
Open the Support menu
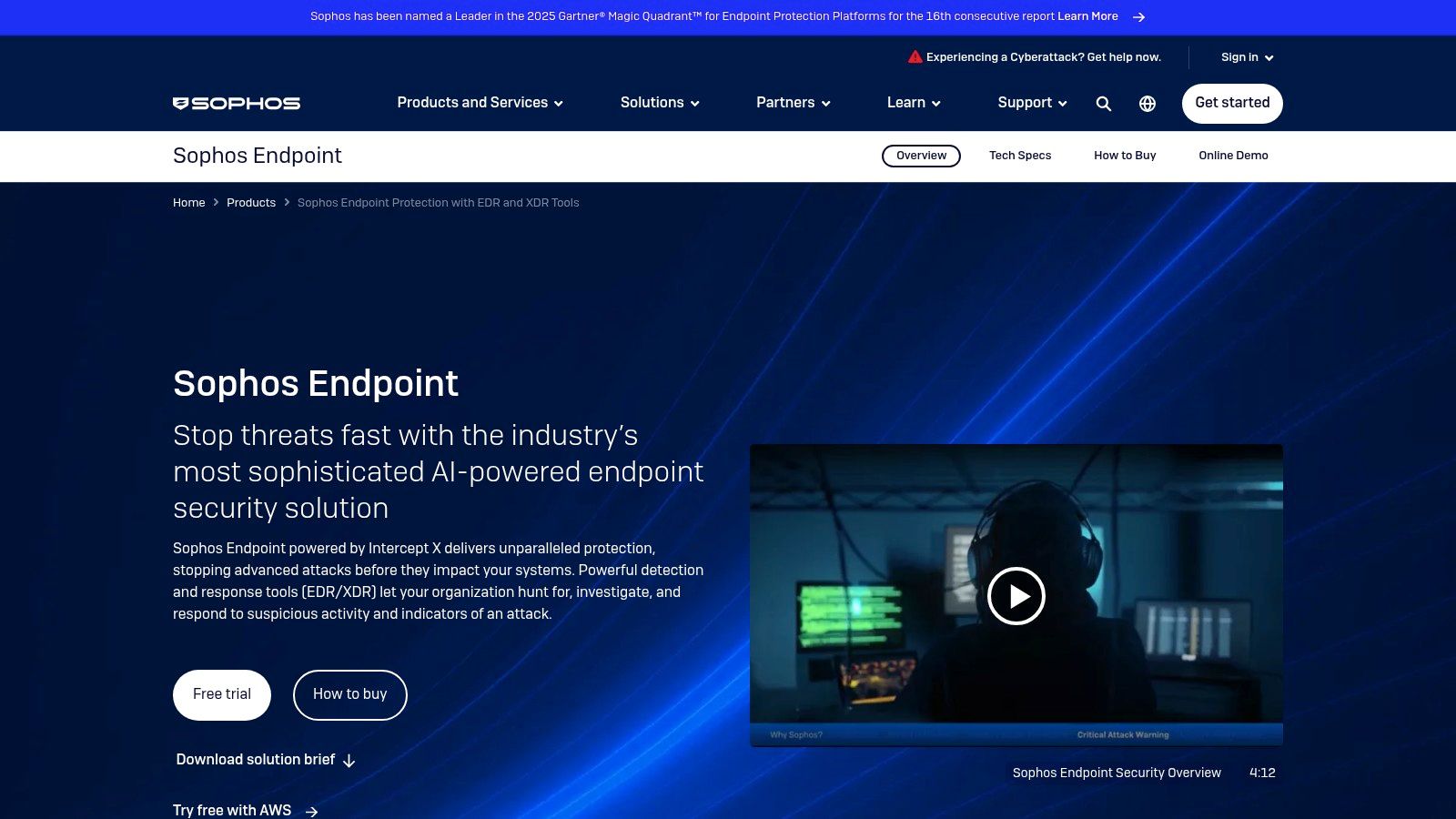pos(1031,103)
